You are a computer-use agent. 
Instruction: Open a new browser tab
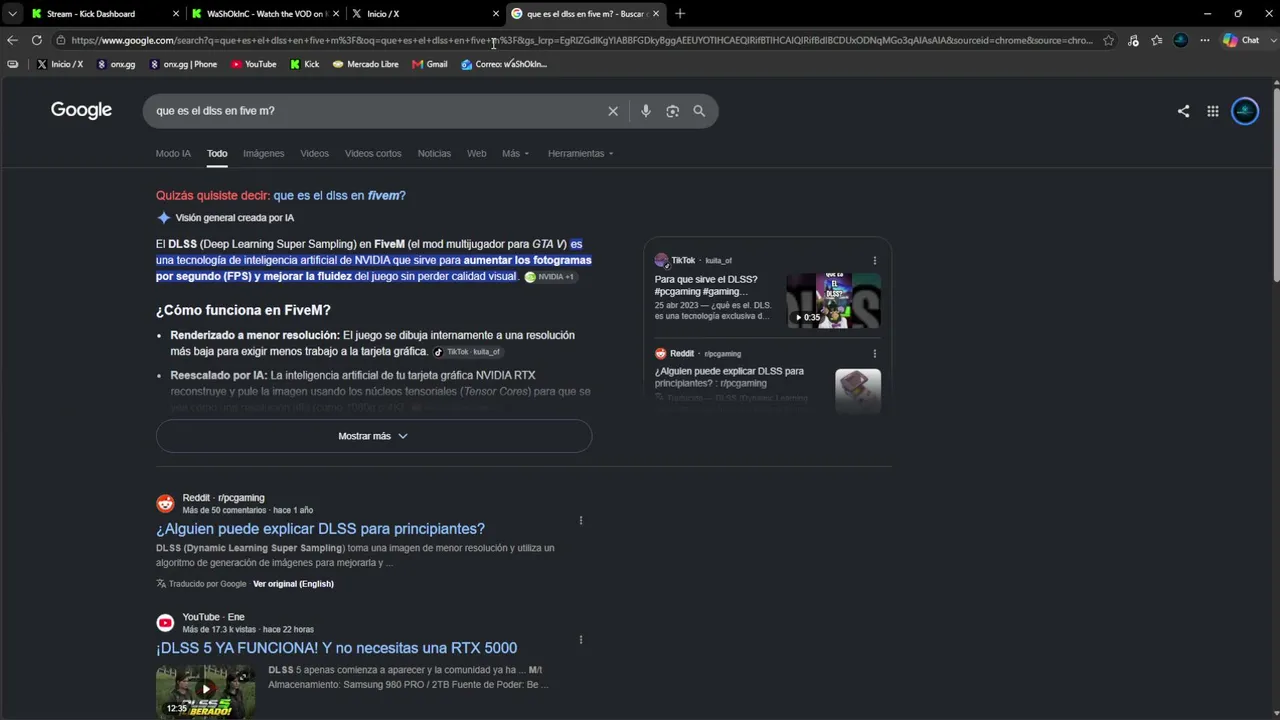coord(680,14)
